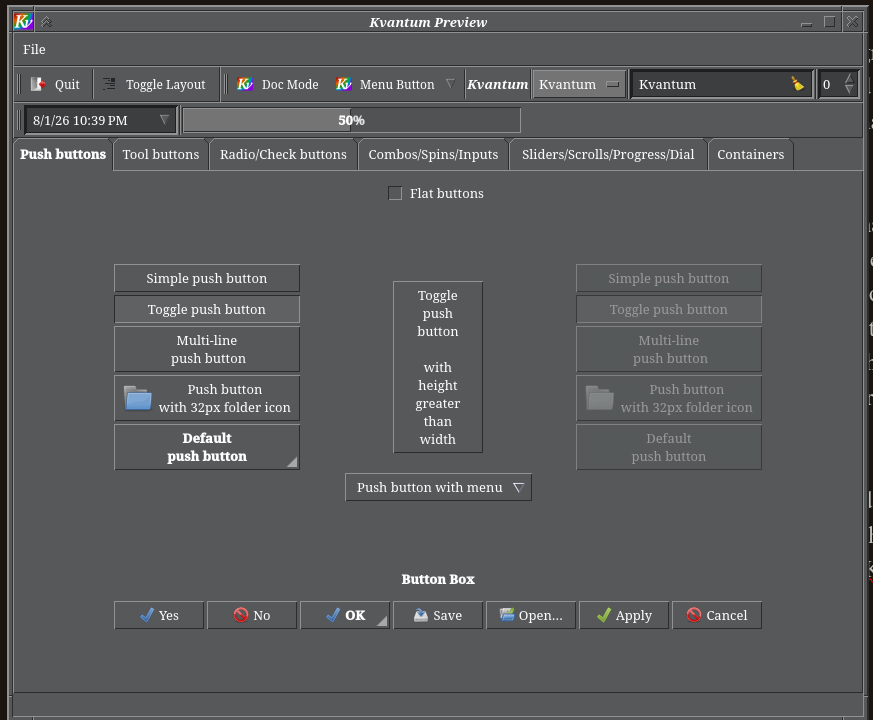Click the Toggle Layout icon
The width and height of the screenshot is (873, 720).
[x=109, y=84]
